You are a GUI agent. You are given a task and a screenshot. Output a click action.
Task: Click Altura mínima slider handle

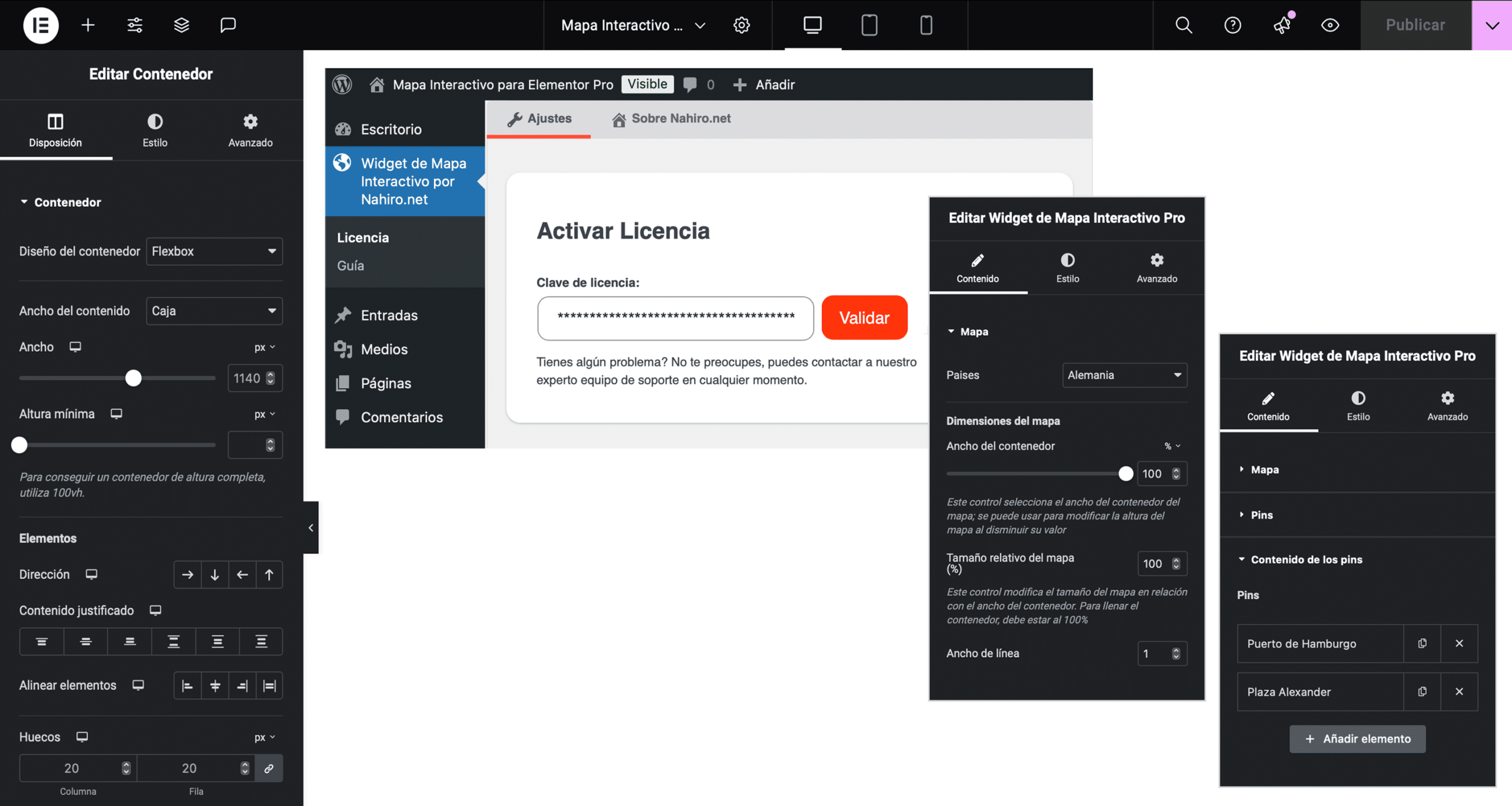click(x=19, y=445)
